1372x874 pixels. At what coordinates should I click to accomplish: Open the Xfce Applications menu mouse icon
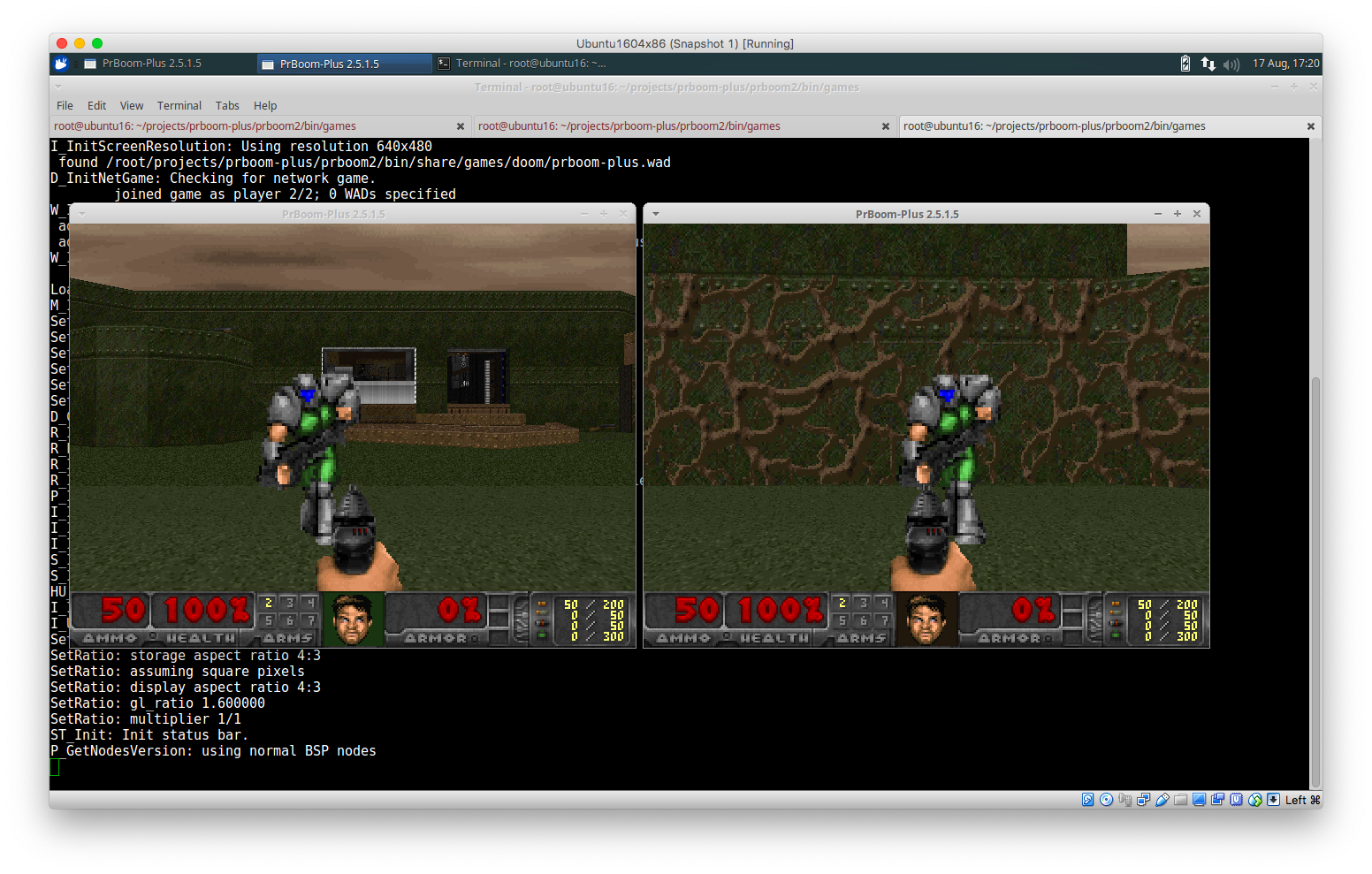61,64
